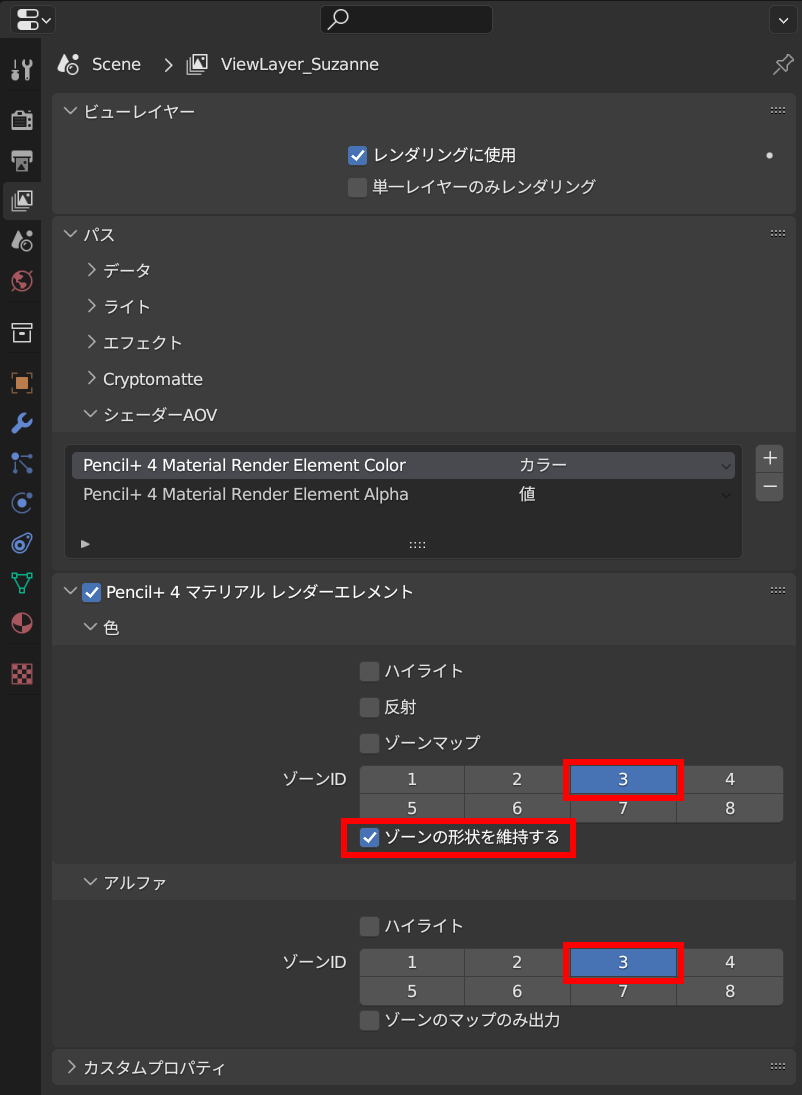The image size is (802, 1095).
Task: Expand the AOV list filter triangle
Action: coord(85,544)
